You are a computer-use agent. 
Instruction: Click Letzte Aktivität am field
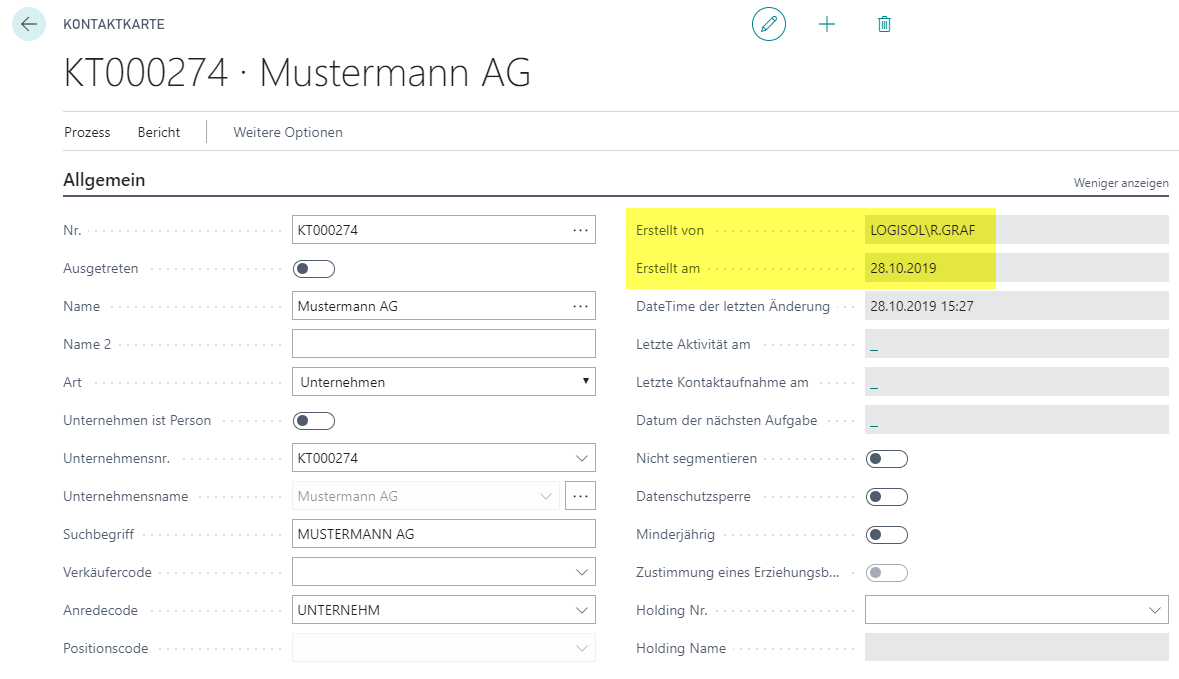[x=1017, y=344]
